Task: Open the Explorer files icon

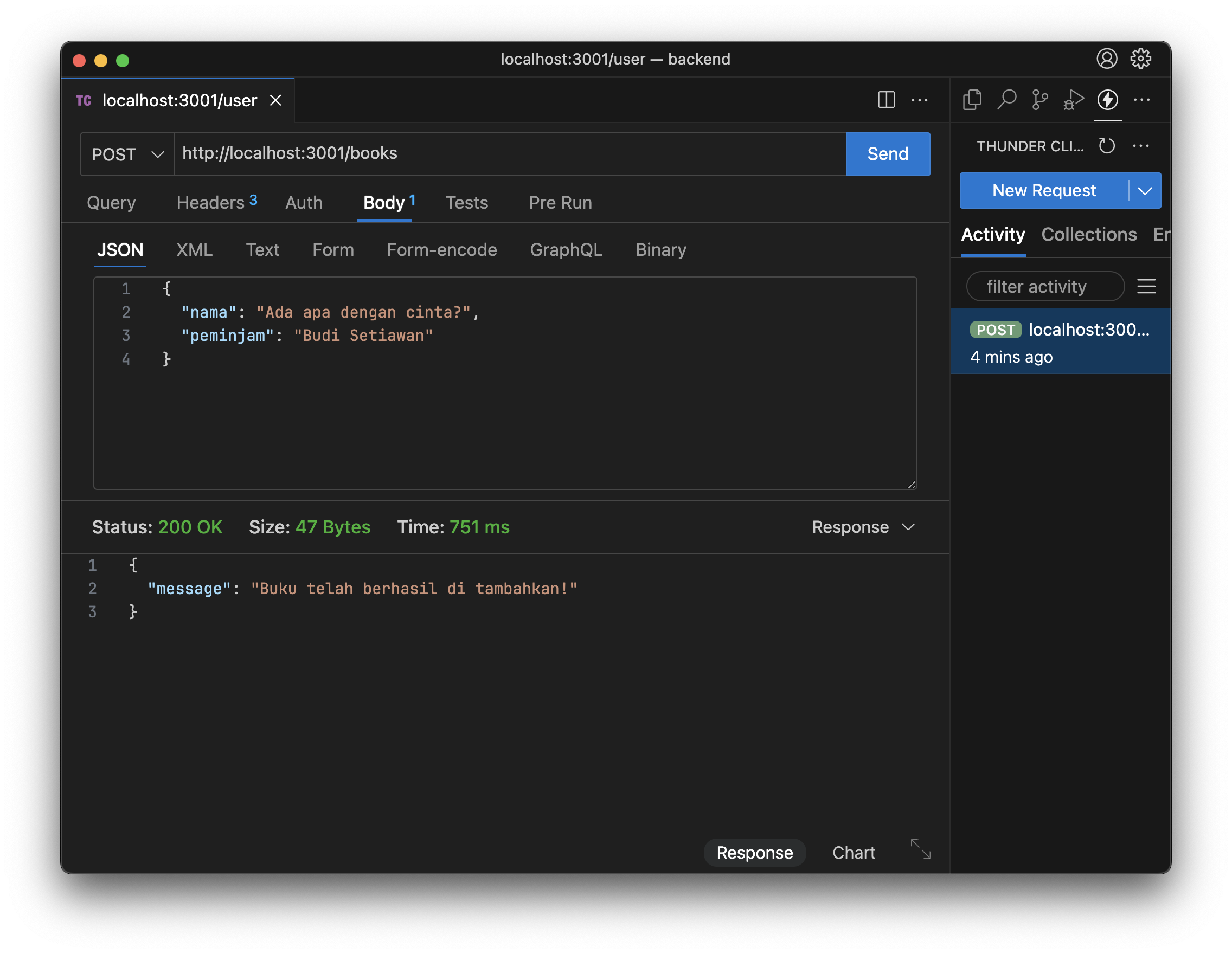Action: coord(972,100)
